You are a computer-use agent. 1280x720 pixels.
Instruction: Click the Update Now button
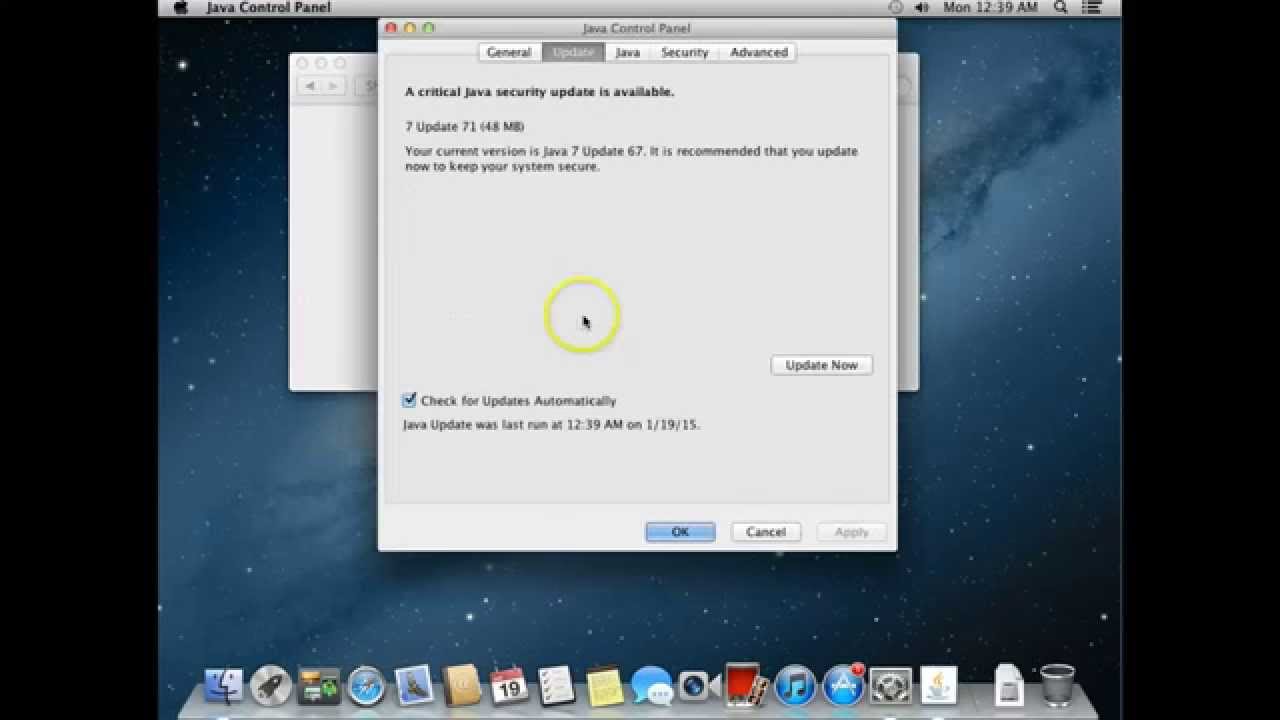(821, 365)
